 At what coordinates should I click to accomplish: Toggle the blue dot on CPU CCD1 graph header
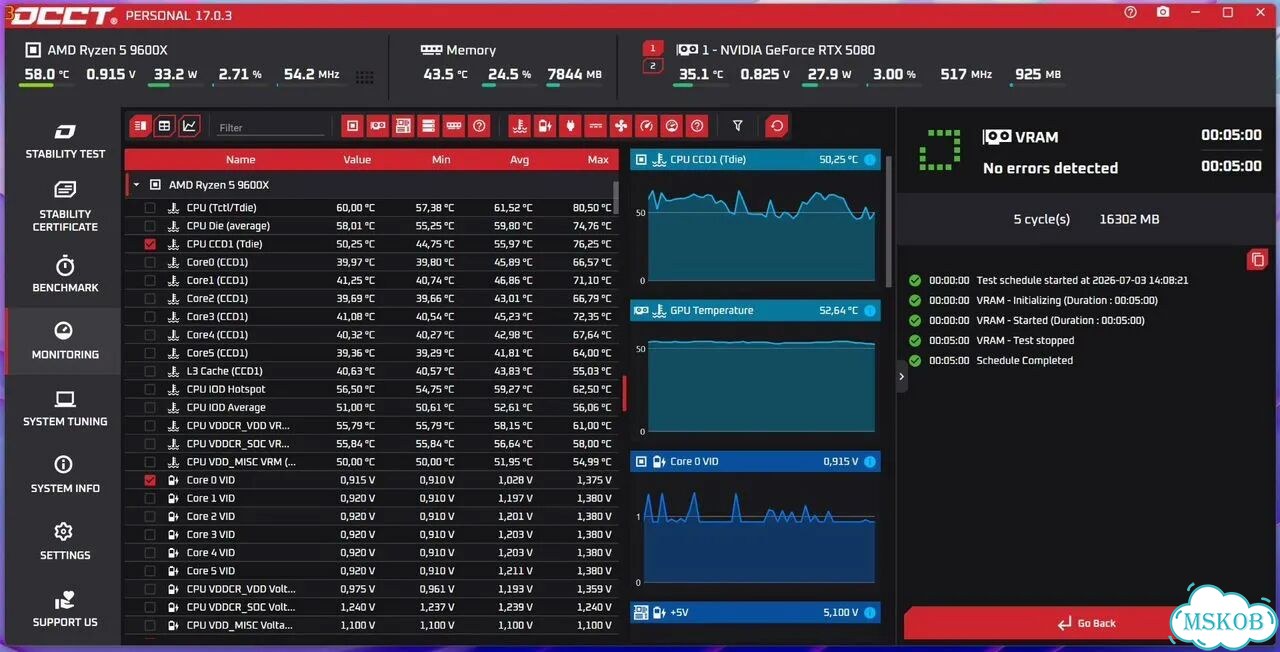(869, 160)
